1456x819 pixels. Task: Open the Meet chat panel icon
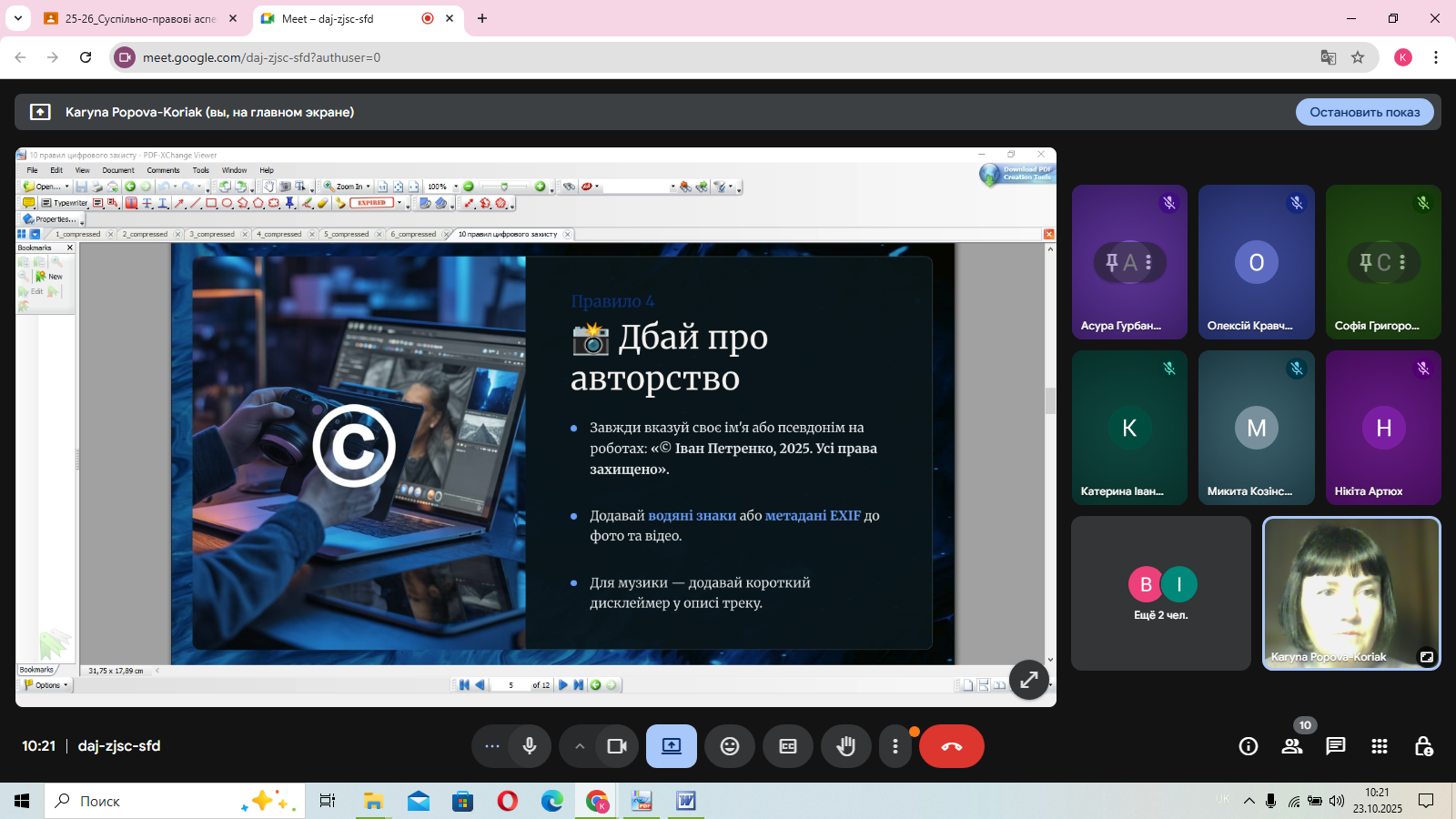pos(1335,746)
